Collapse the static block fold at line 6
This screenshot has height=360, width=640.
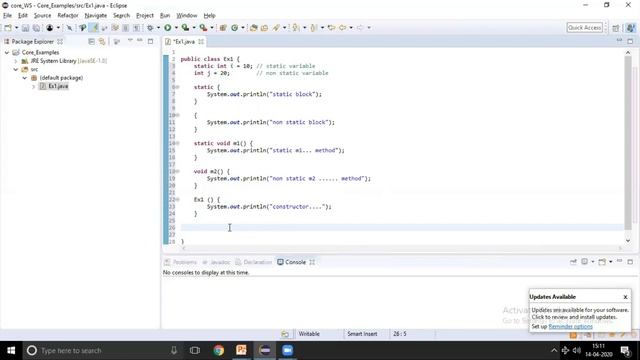(x=178, y=87)
